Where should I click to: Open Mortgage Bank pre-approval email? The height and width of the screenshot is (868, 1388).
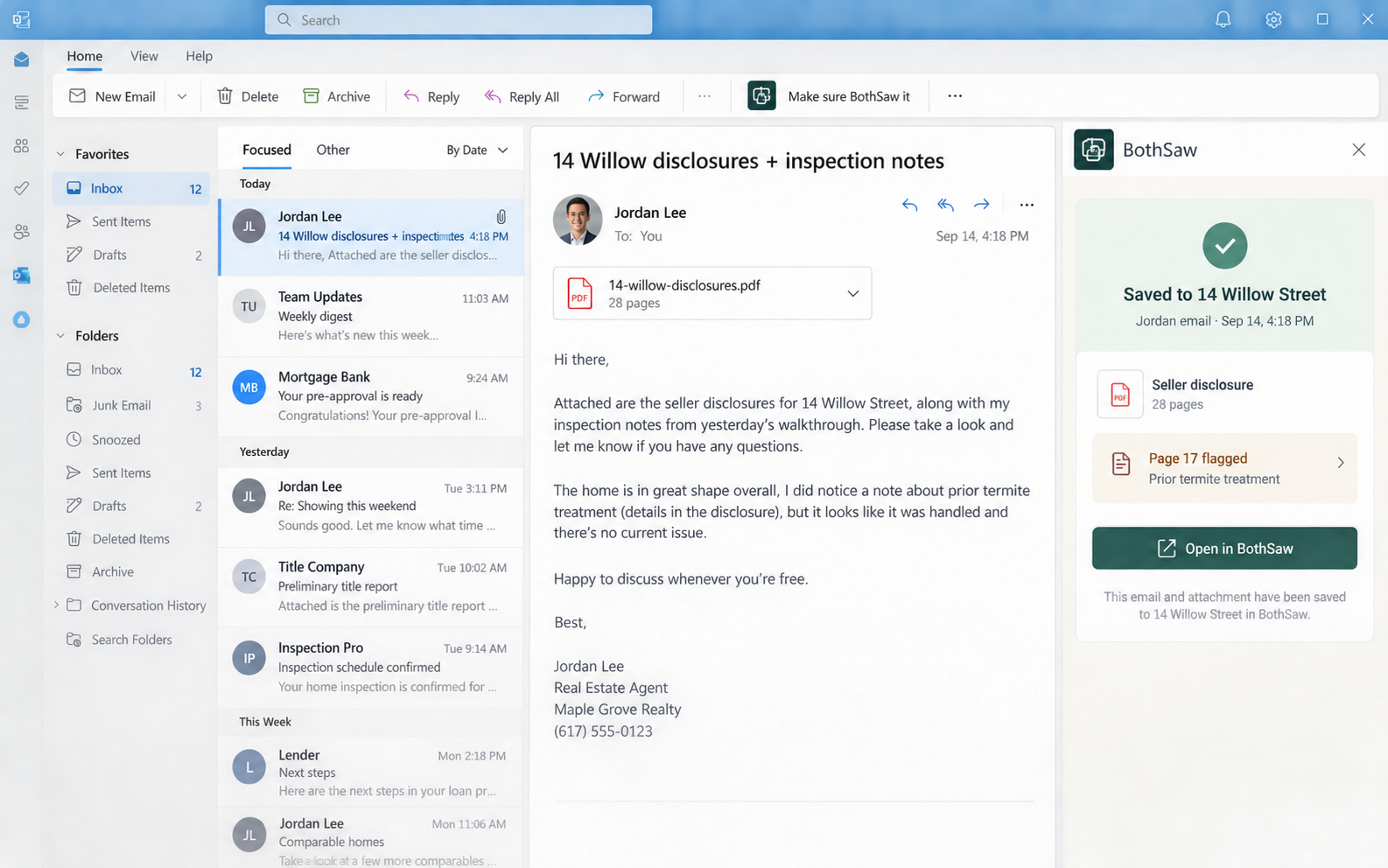click(371, 396)
